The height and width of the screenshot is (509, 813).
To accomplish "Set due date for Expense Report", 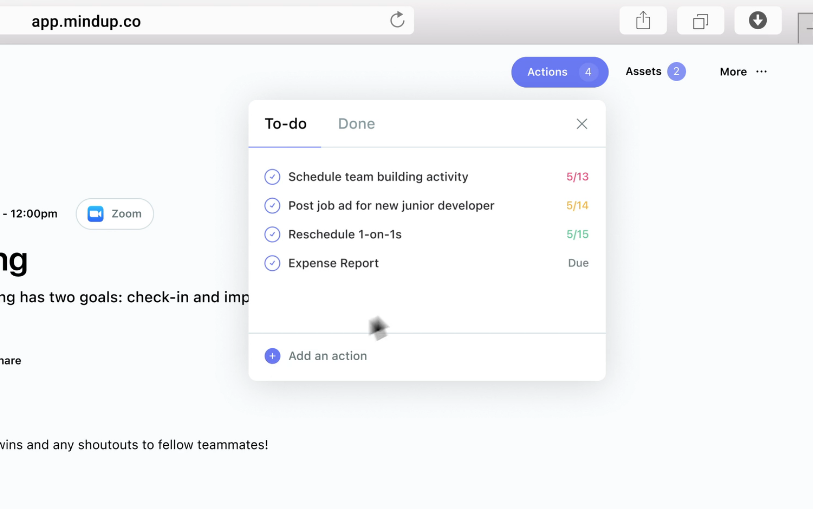I will (x=578, y=263).
